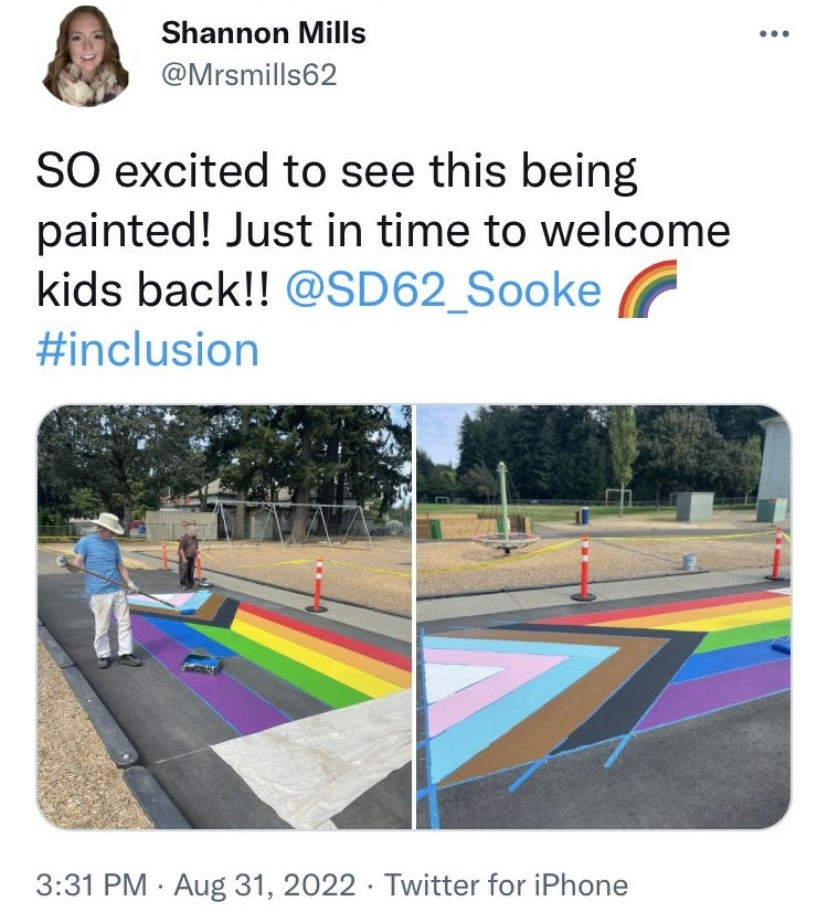This screenshot has height=920, width=828.
Task: Click the 3:31 PM timestamp
Action: click(x=92, y=885)
